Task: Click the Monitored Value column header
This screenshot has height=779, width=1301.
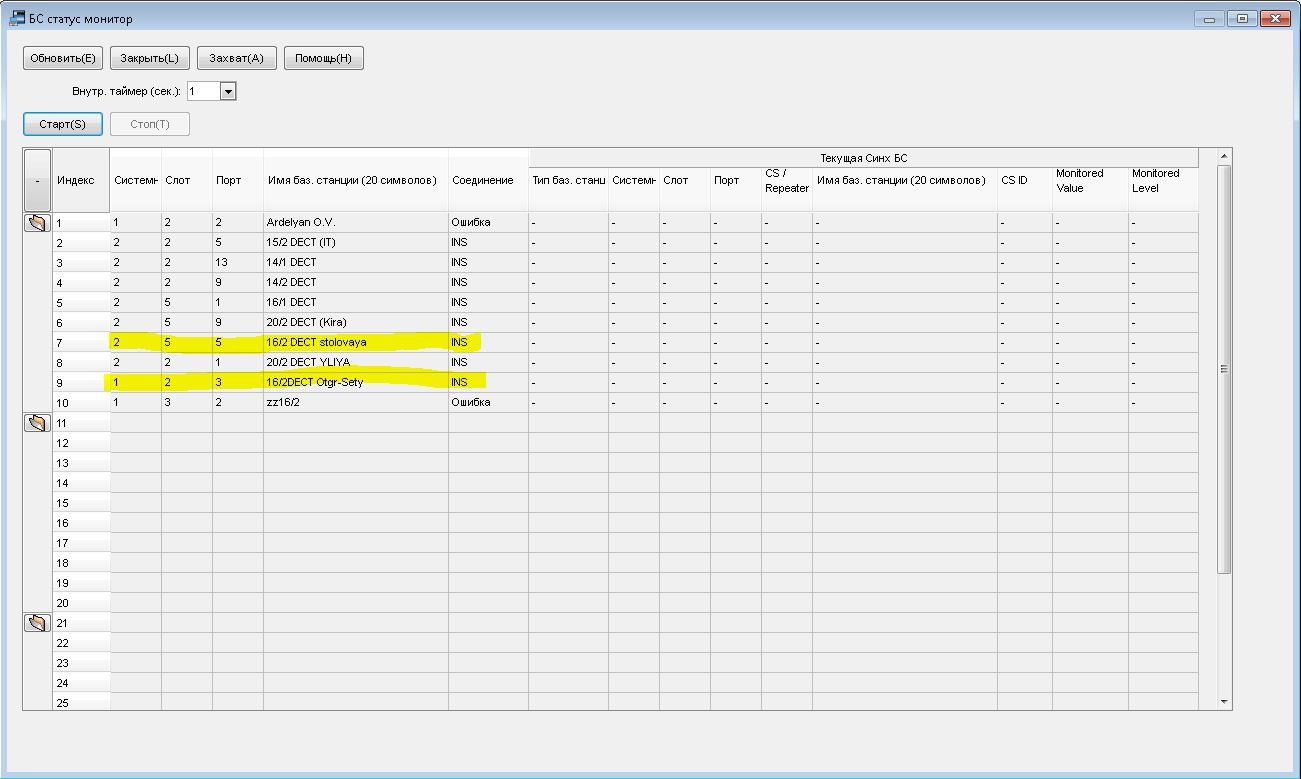Action: [1091, 180]
